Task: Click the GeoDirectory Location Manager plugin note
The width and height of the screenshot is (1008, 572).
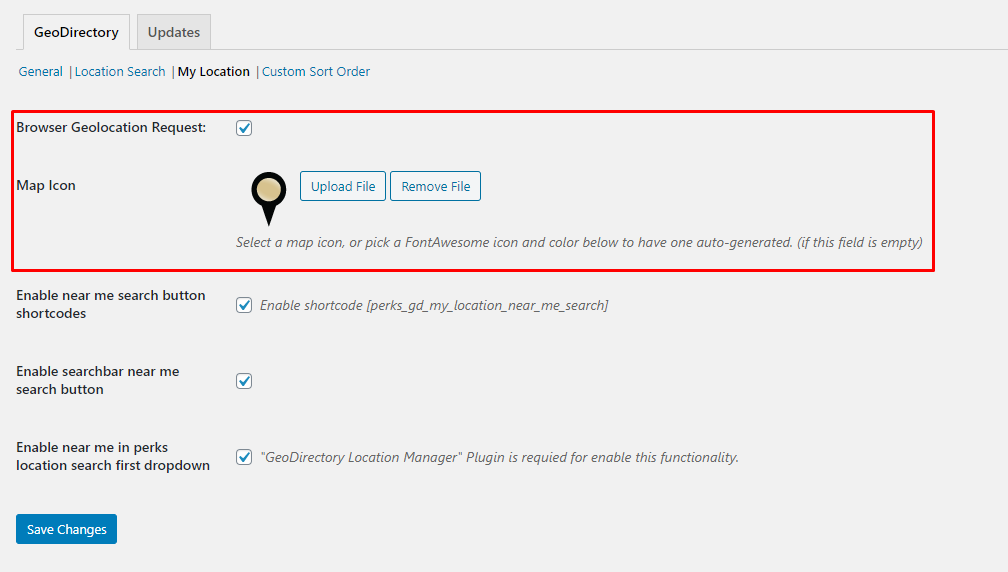Action: (x=500, y=457)
